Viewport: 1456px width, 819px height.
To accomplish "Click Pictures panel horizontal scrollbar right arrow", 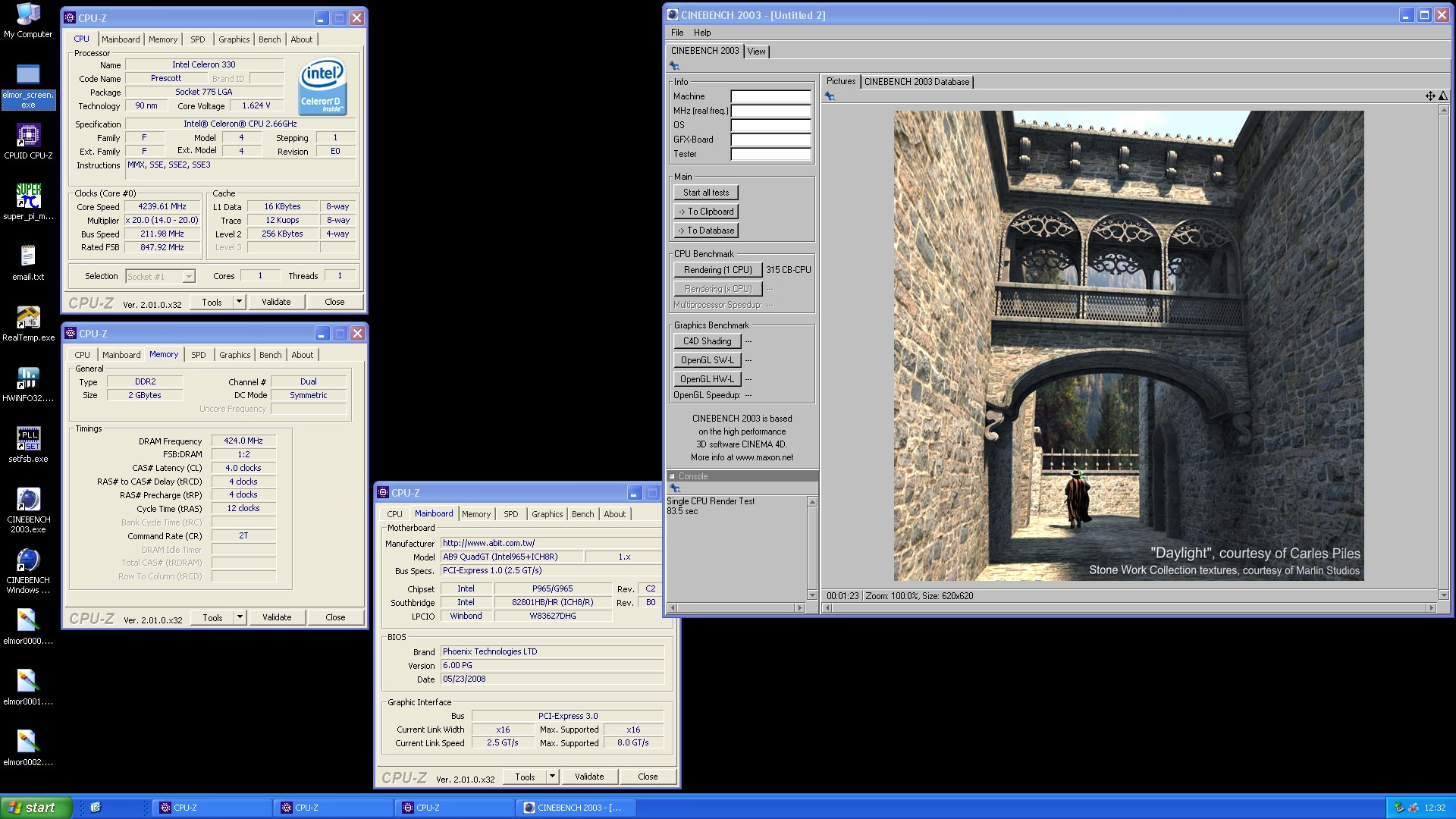I will click(1431, 607).
